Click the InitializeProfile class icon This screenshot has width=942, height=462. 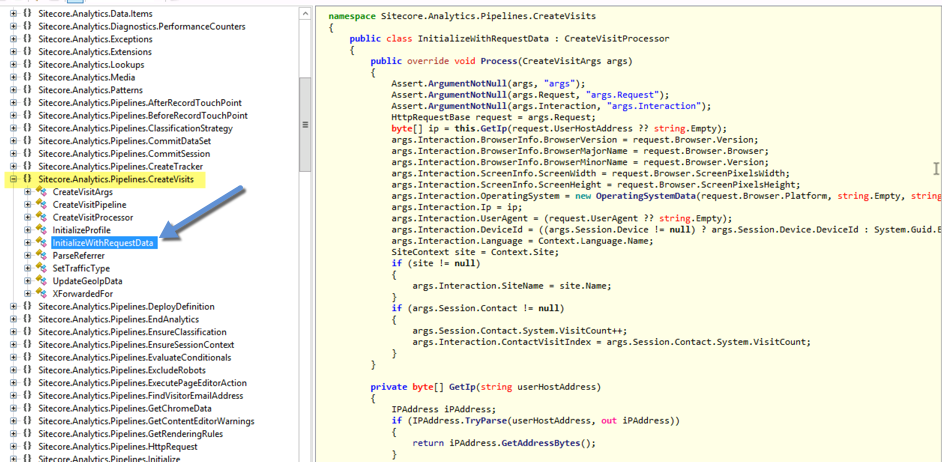[x=41, y=230]
